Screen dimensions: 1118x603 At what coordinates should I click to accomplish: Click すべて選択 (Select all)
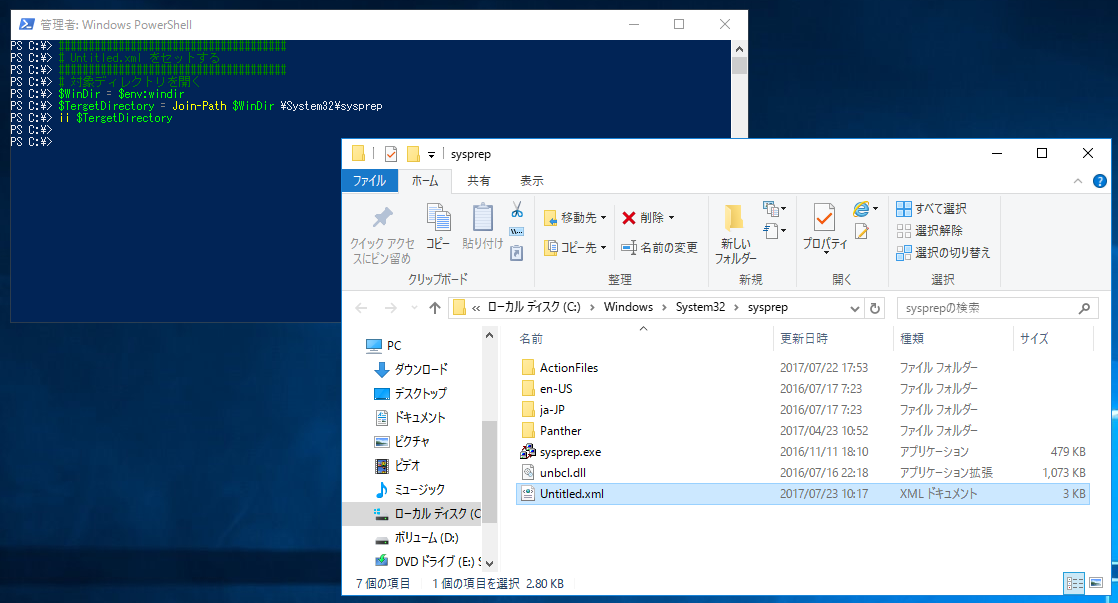pos(931,209)
